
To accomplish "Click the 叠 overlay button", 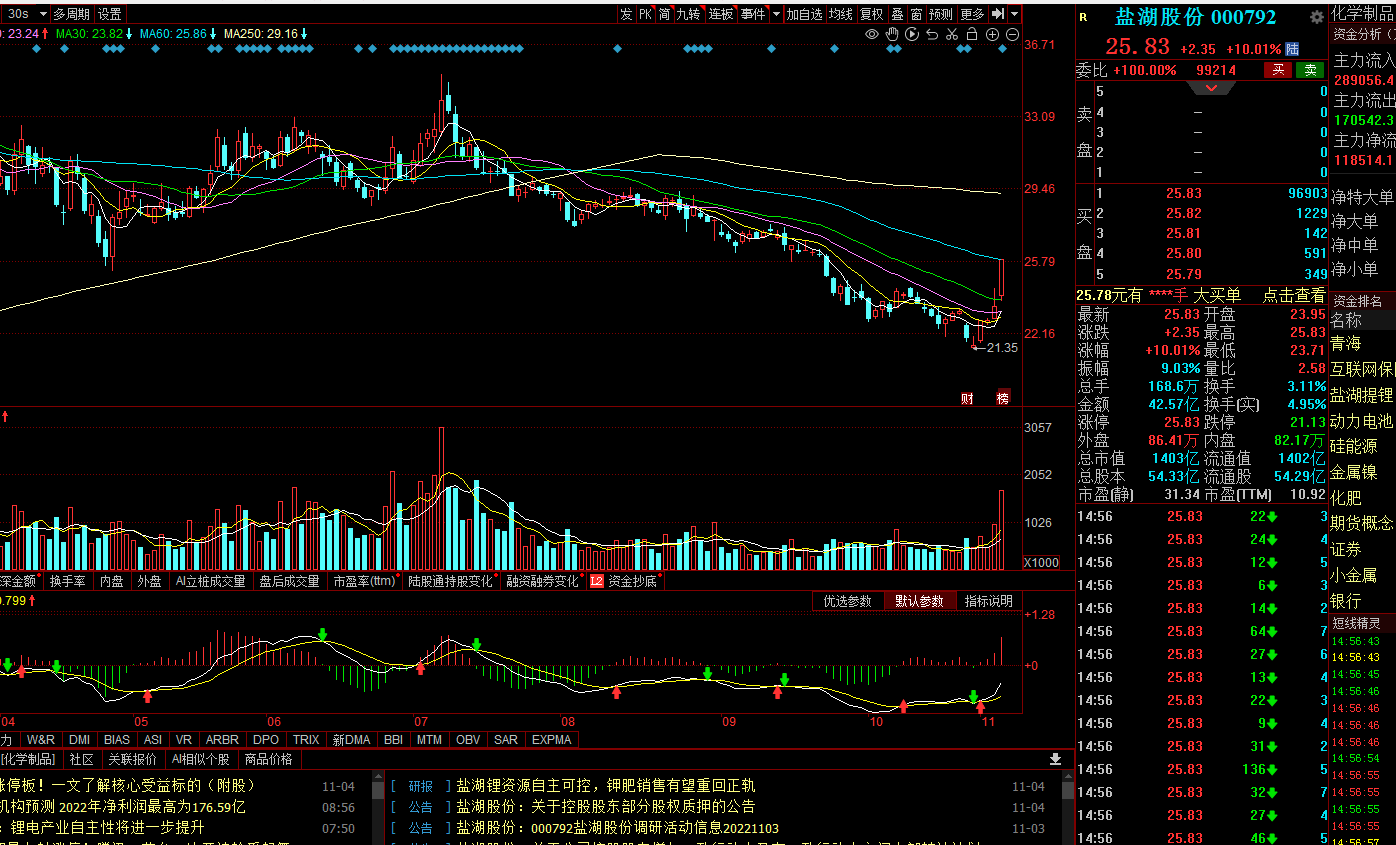I will [x=897, y=14].
